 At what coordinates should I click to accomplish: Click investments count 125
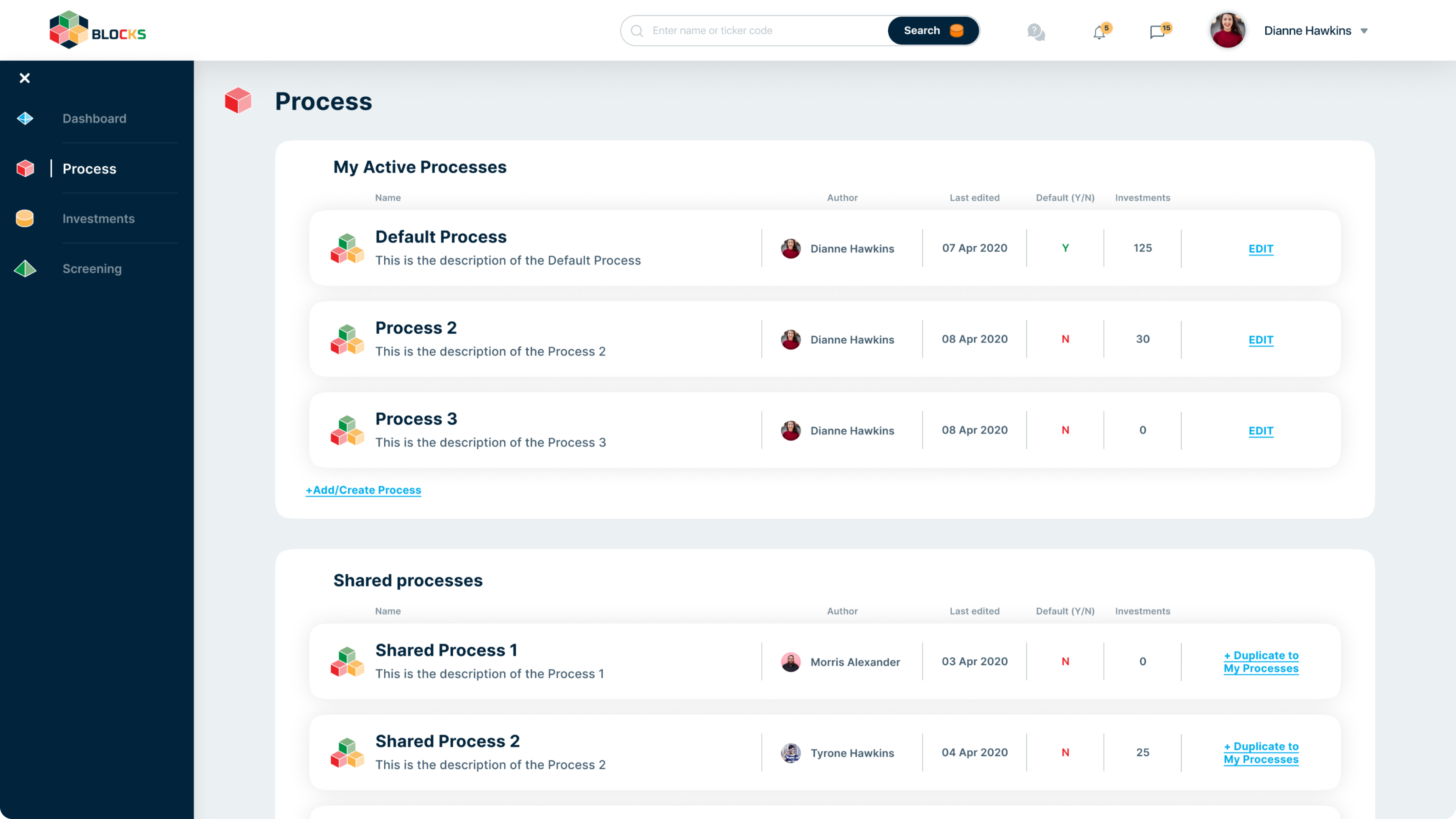click(1142, 248)
